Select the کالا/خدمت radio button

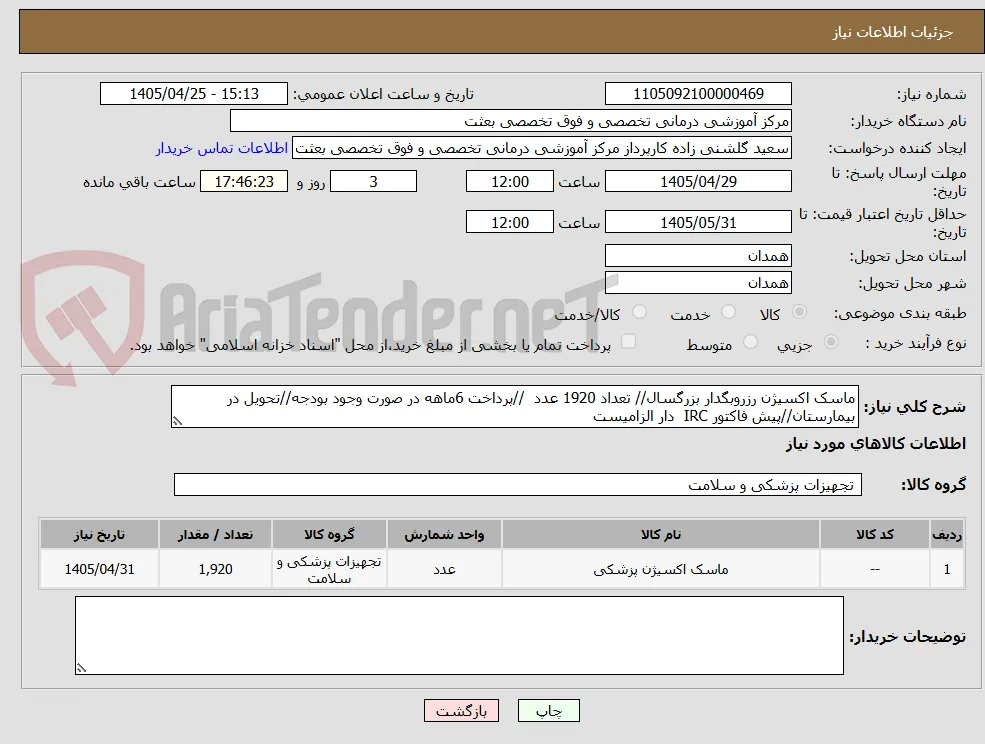tap(639, 312)
